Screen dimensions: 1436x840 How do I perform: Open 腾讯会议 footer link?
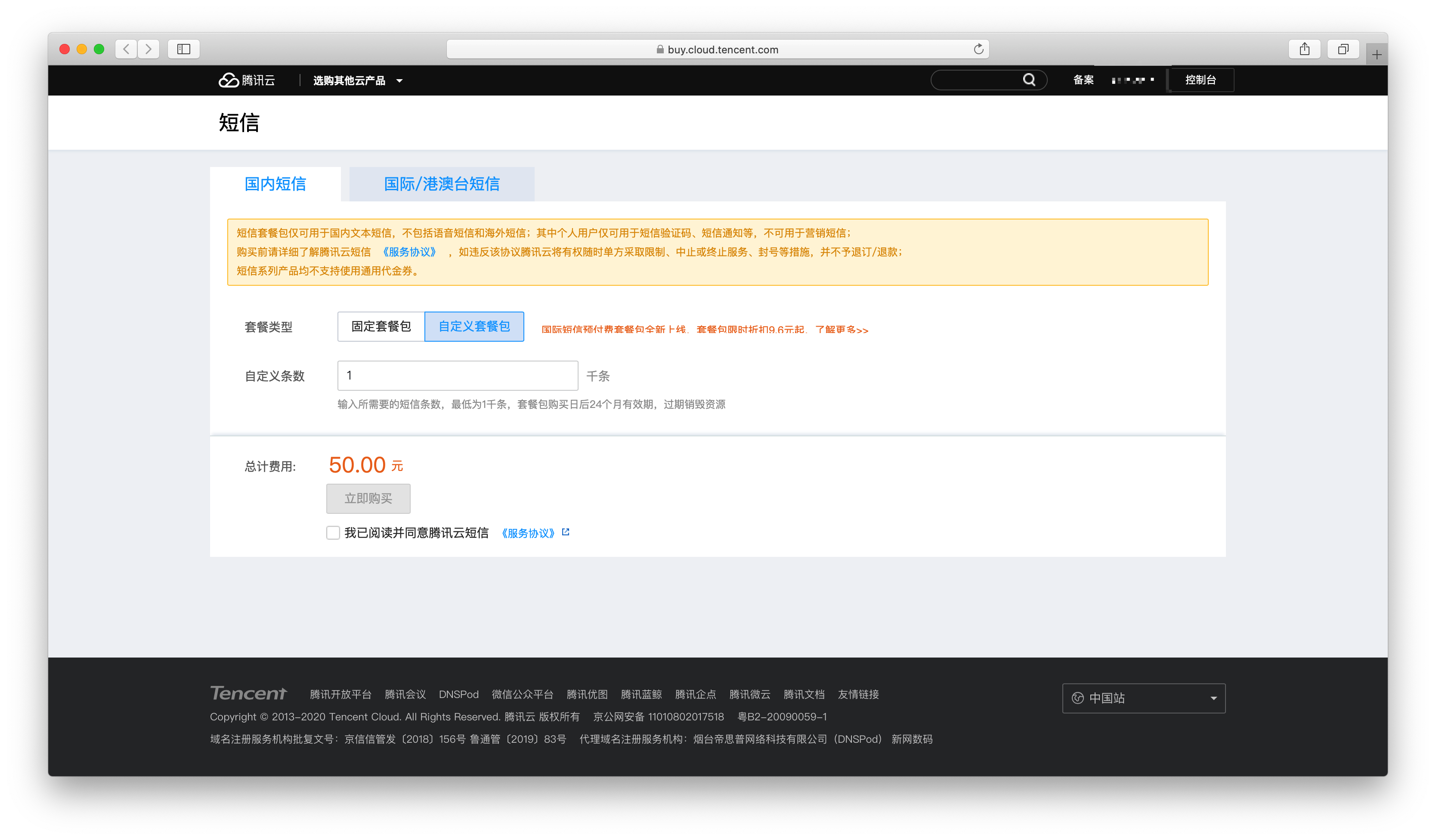(x=405, y=694)
